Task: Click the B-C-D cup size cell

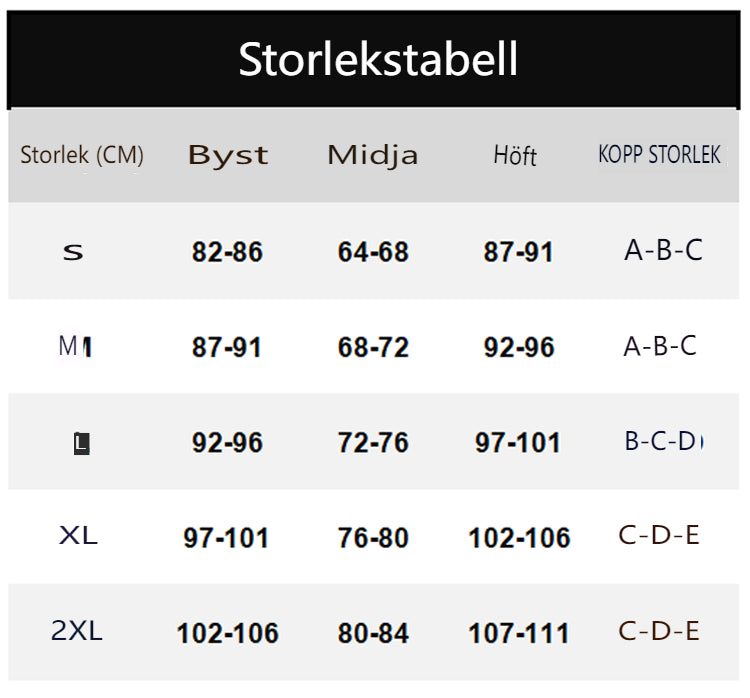Action: pyautogui.click(x=663, y=441)
